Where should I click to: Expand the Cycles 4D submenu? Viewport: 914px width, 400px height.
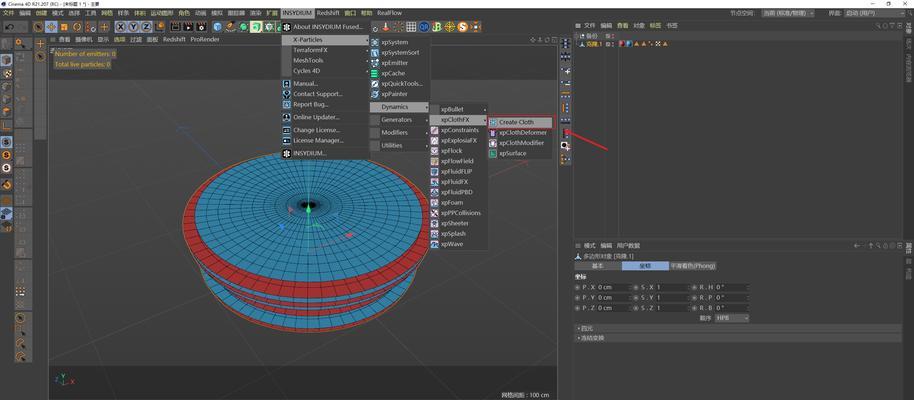tap(325, 71)
